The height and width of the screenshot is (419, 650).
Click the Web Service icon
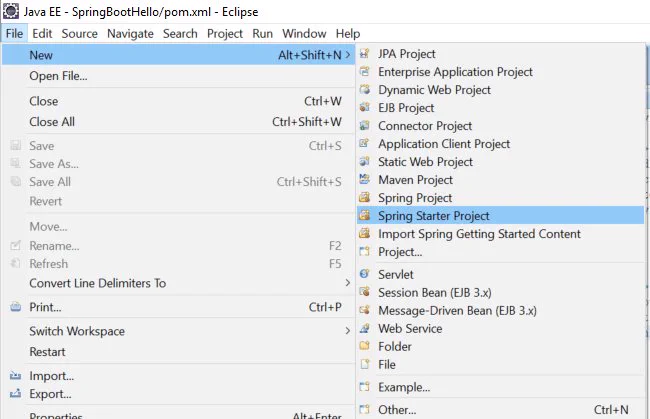point(364,328)
